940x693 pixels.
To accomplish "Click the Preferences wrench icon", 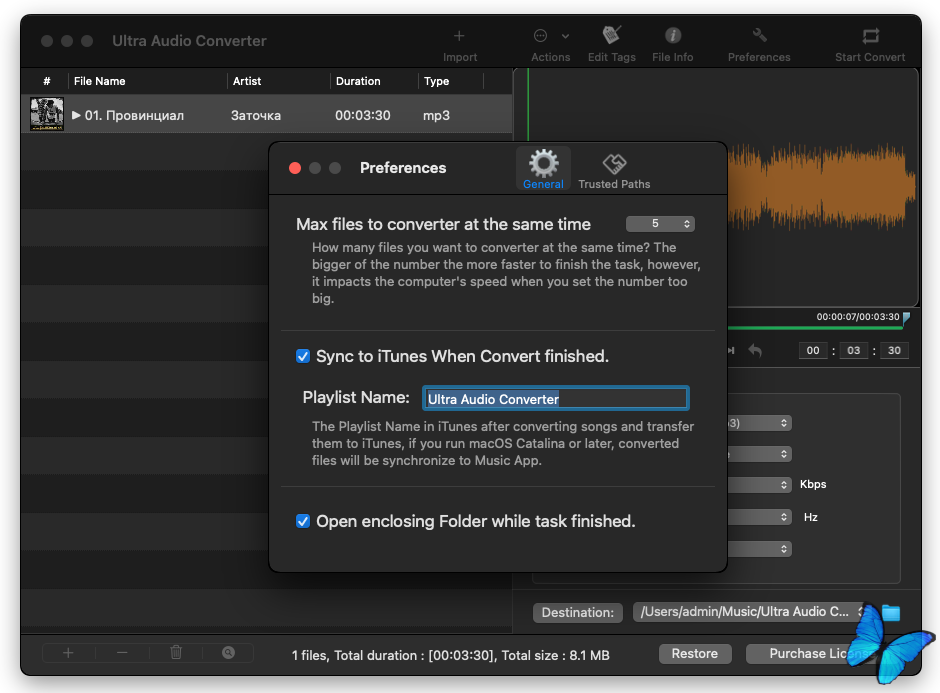I will (759, 36).
